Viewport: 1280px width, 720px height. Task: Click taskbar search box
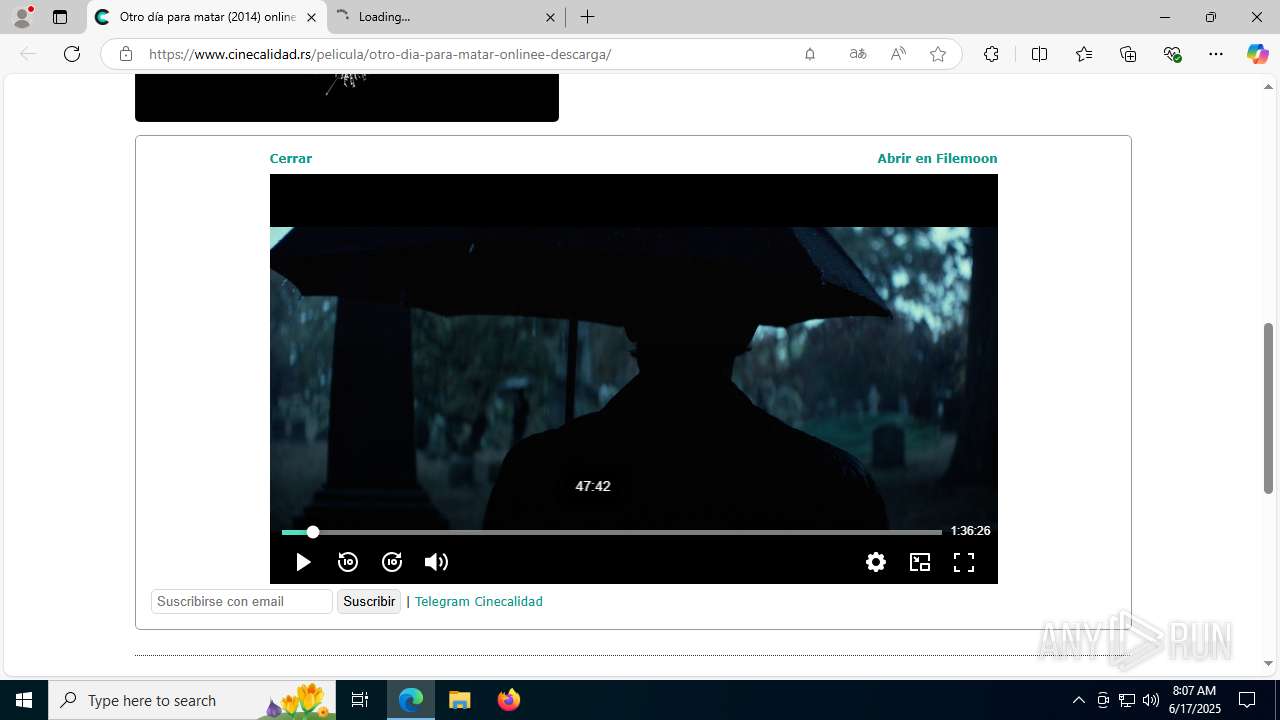[x=192, y=700]
